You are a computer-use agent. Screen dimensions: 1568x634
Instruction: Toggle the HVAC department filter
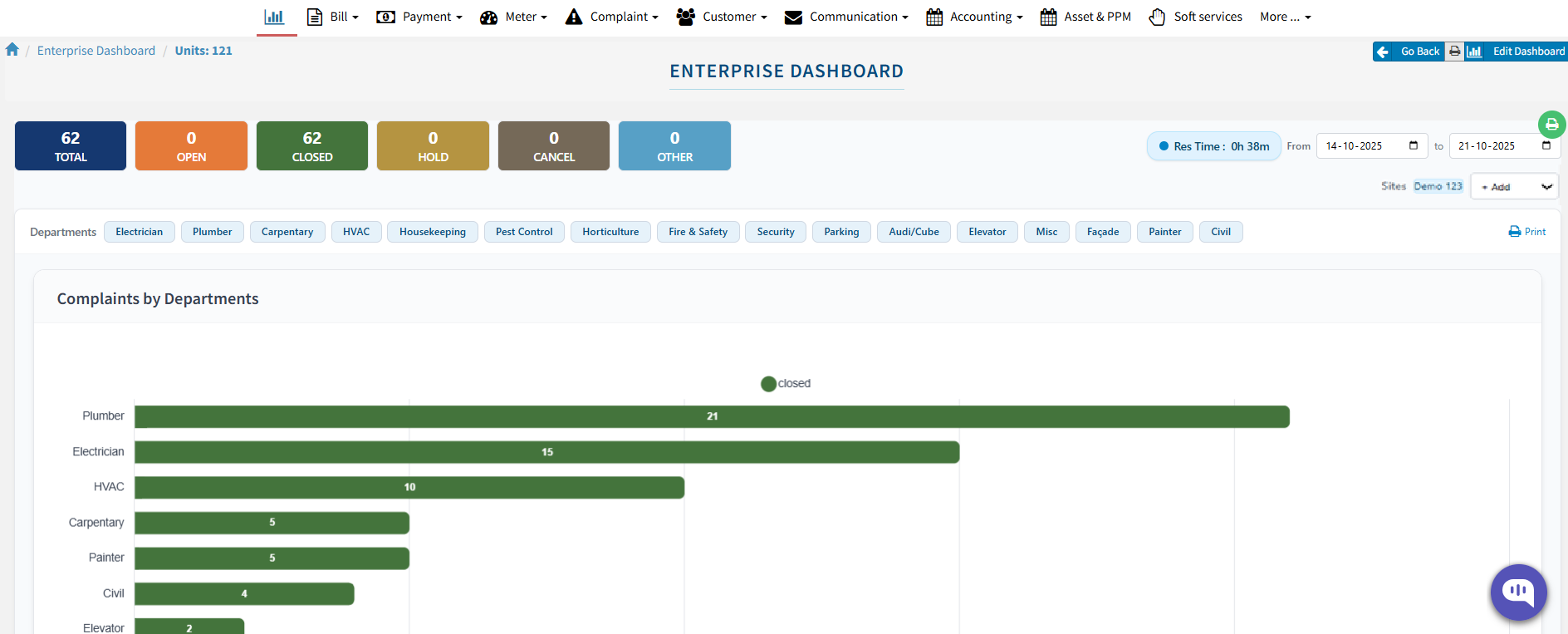356,232
